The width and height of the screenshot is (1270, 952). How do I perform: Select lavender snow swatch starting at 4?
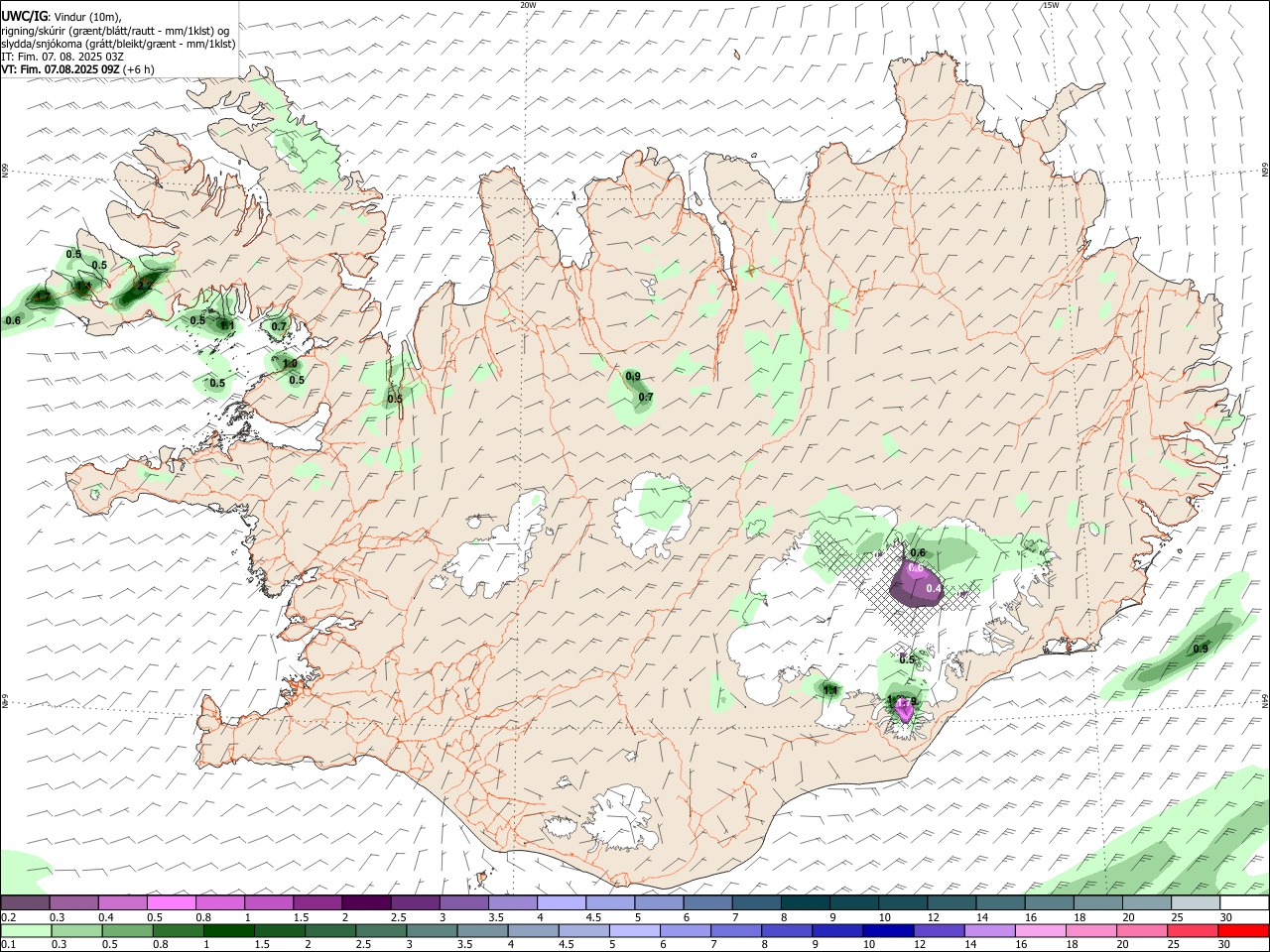click(x=562, y=902)
